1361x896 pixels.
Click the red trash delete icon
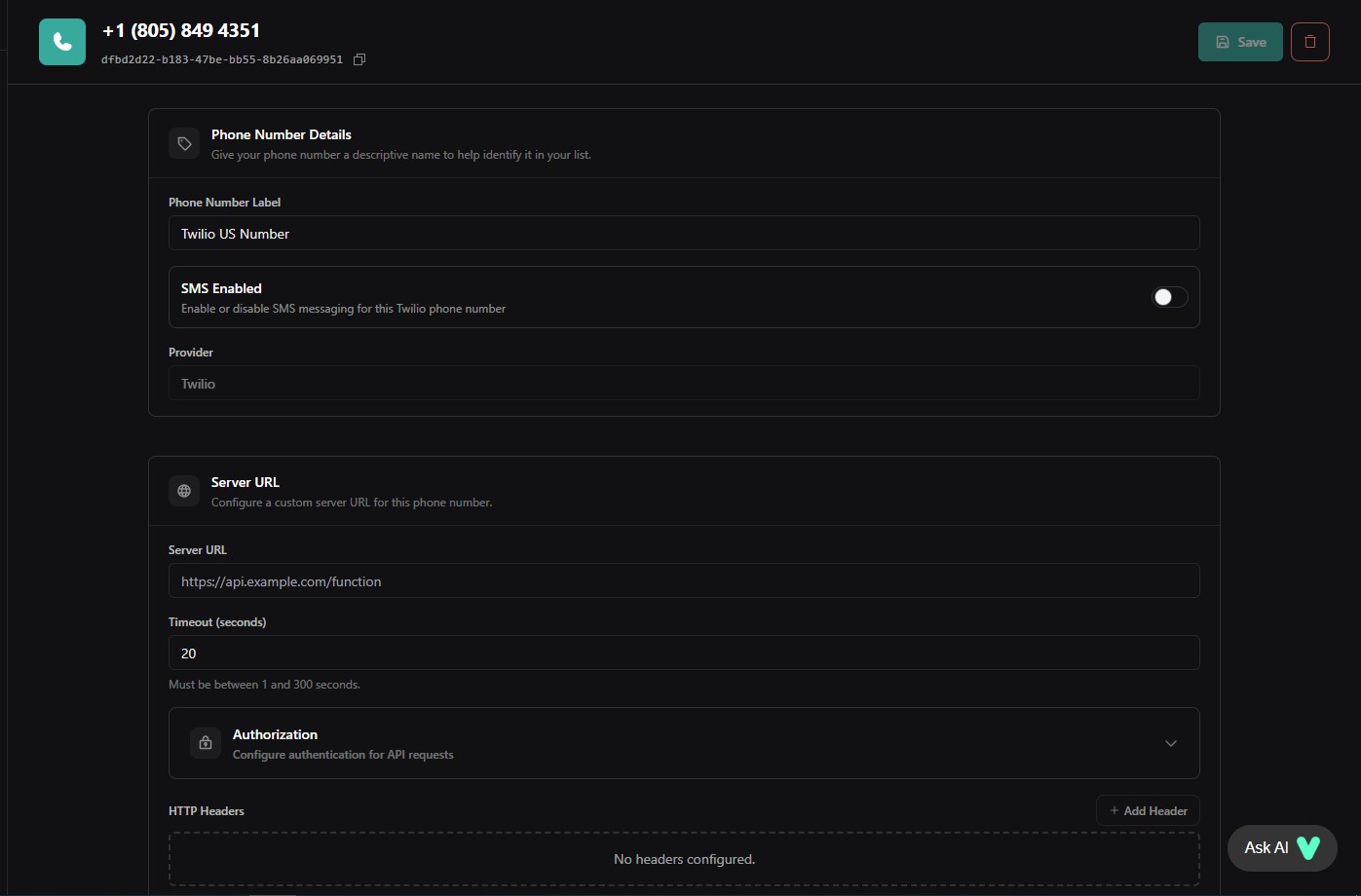1309,42
